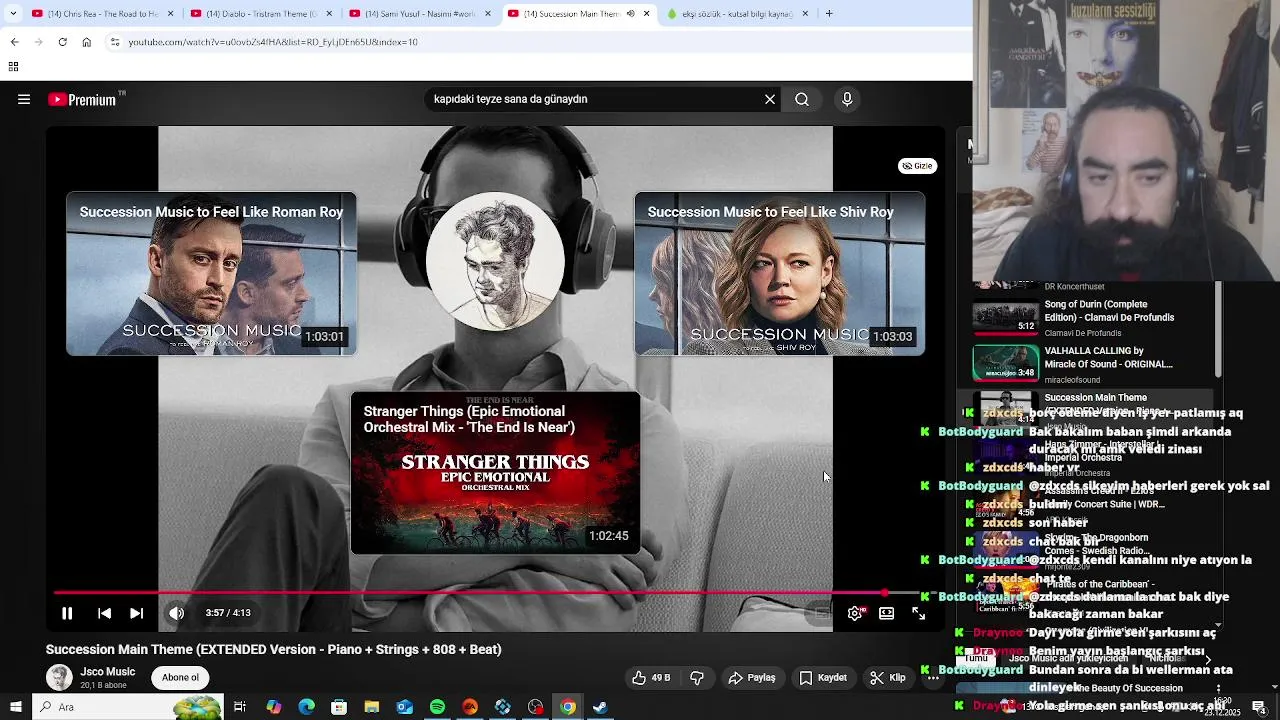
Task: Open Jsco Music channel avatar
Action: pos(60,678)
